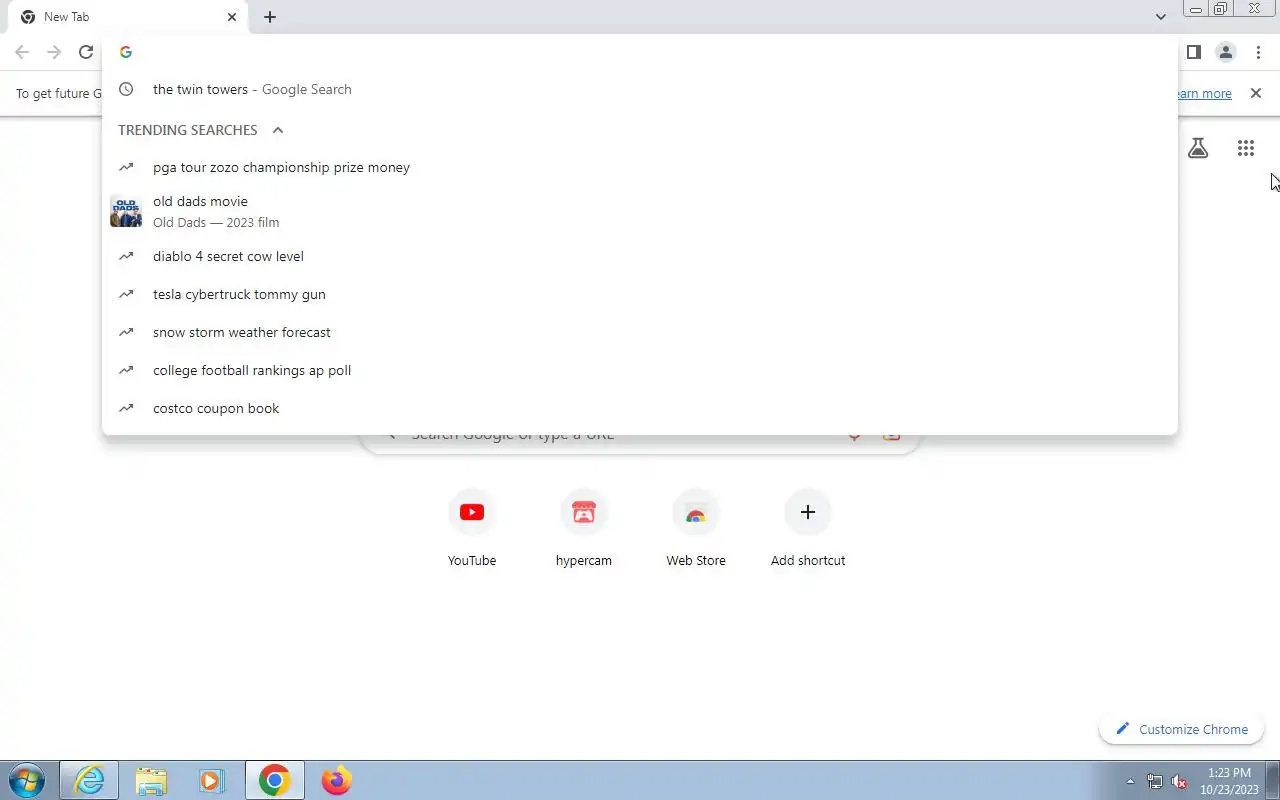Choose the 'old dads movie' suggestion

(x=640, y=211)
